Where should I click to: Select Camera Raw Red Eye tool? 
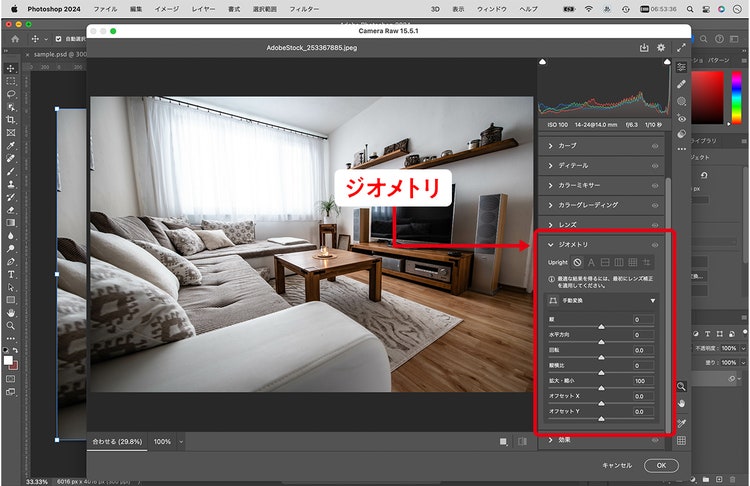click(x=682, y=118)
